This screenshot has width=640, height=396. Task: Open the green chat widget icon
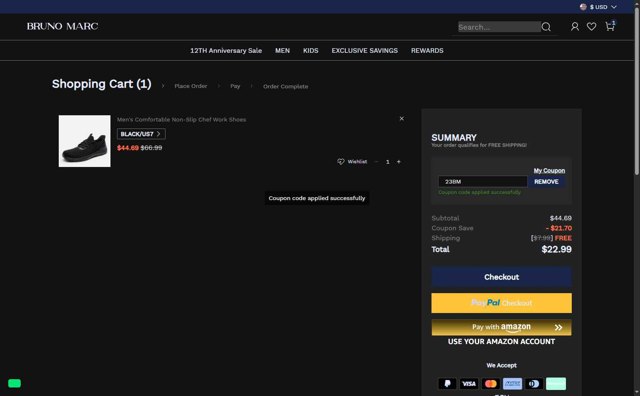pos(14,383)
